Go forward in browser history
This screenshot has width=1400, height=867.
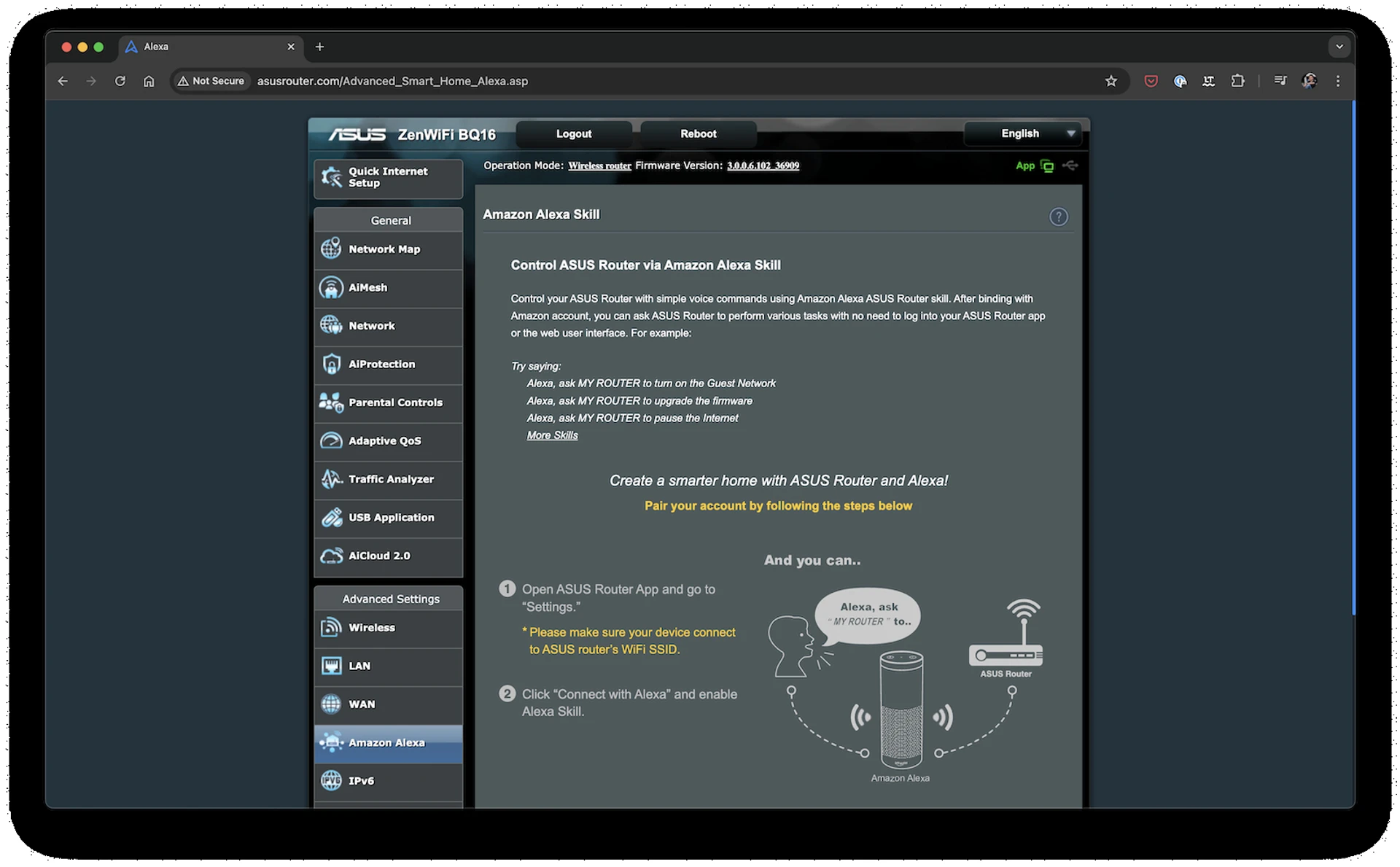click(91, 81)
